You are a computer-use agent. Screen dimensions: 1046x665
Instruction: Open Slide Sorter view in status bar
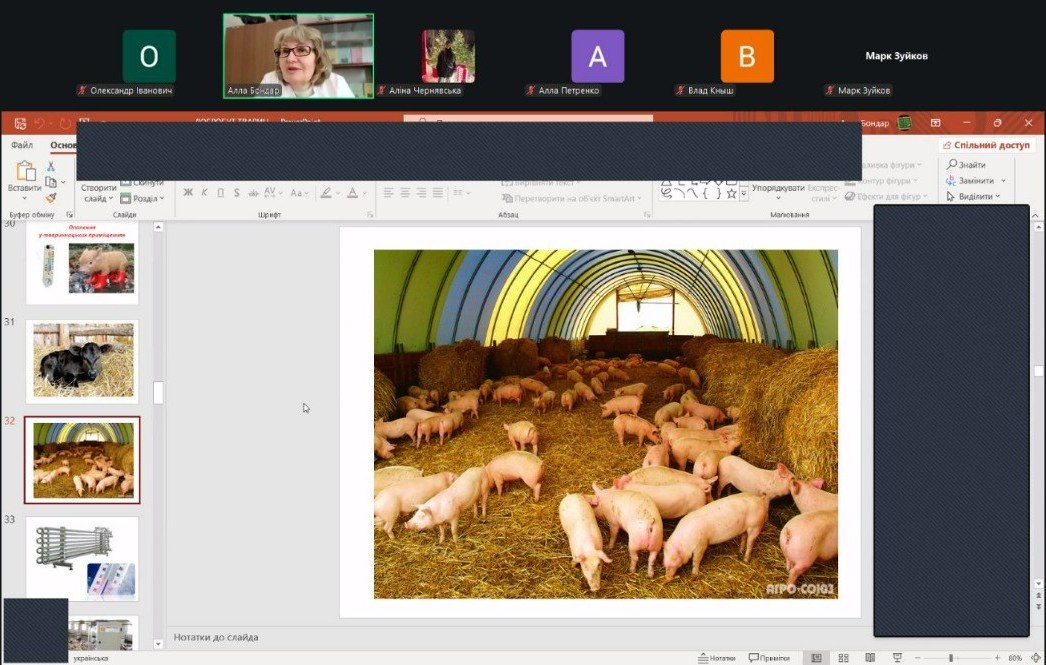[841, 658]
